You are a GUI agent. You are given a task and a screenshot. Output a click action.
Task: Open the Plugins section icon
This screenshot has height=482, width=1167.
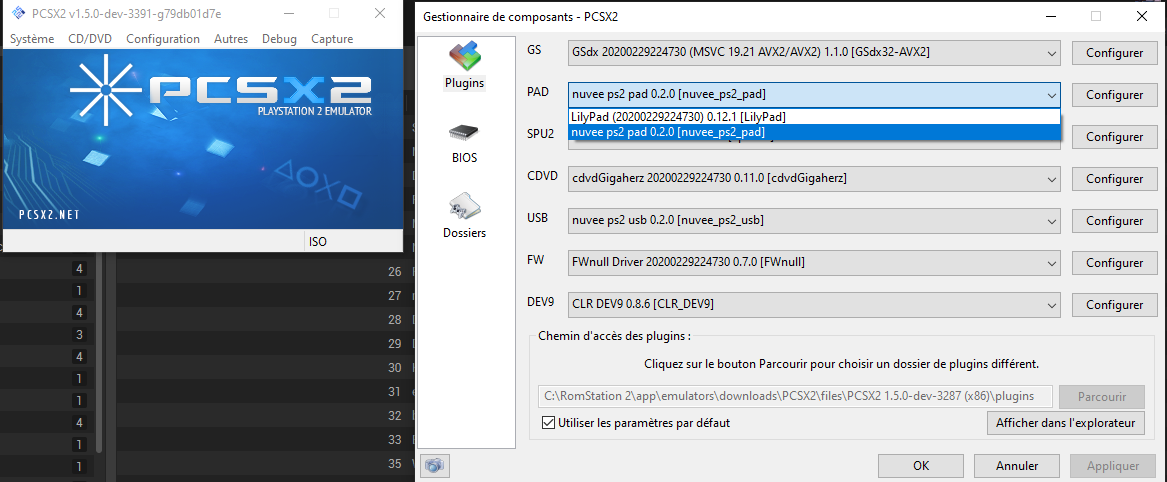click(464, 57)
